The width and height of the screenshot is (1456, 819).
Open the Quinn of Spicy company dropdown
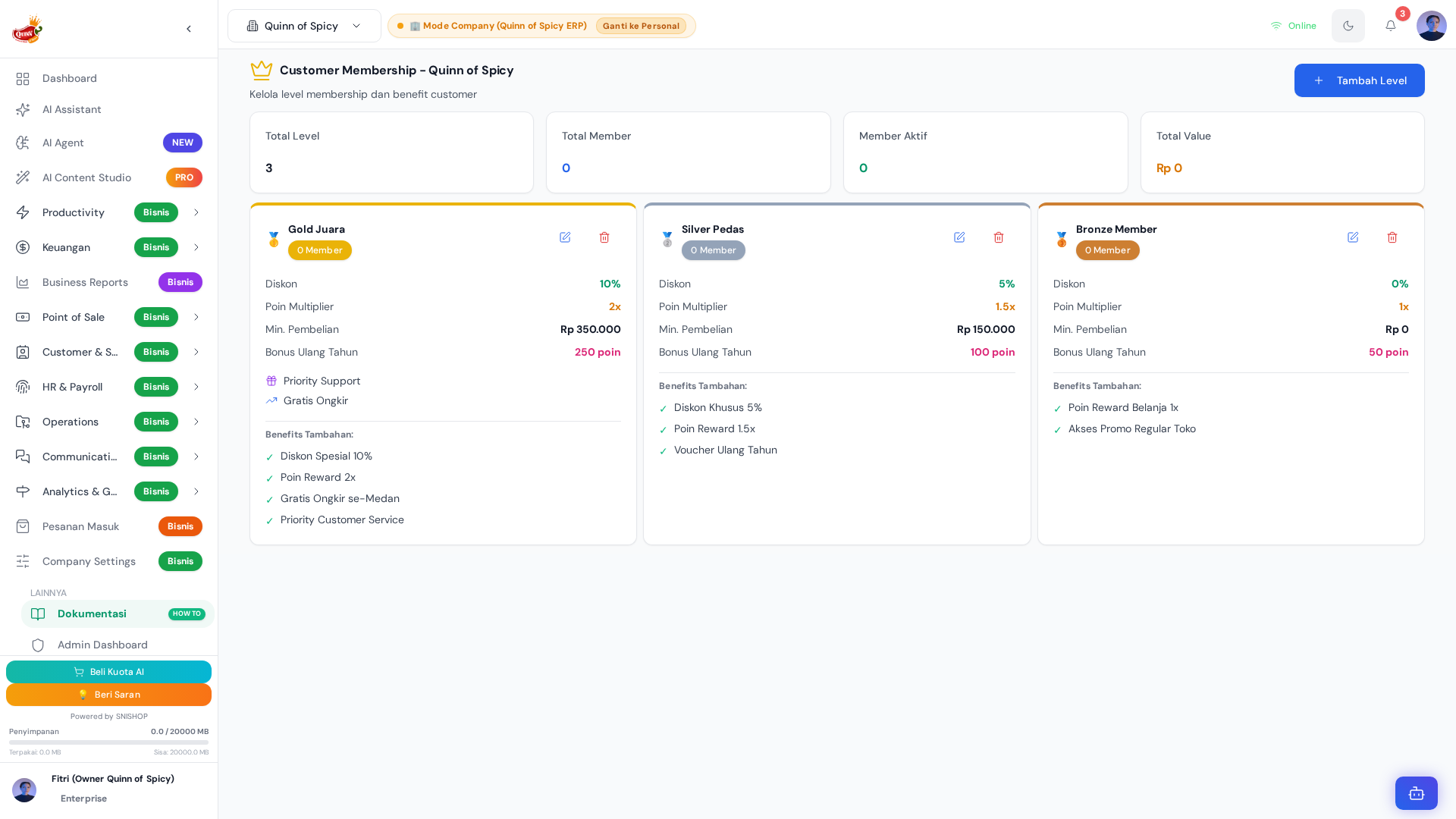click(304, 26)
